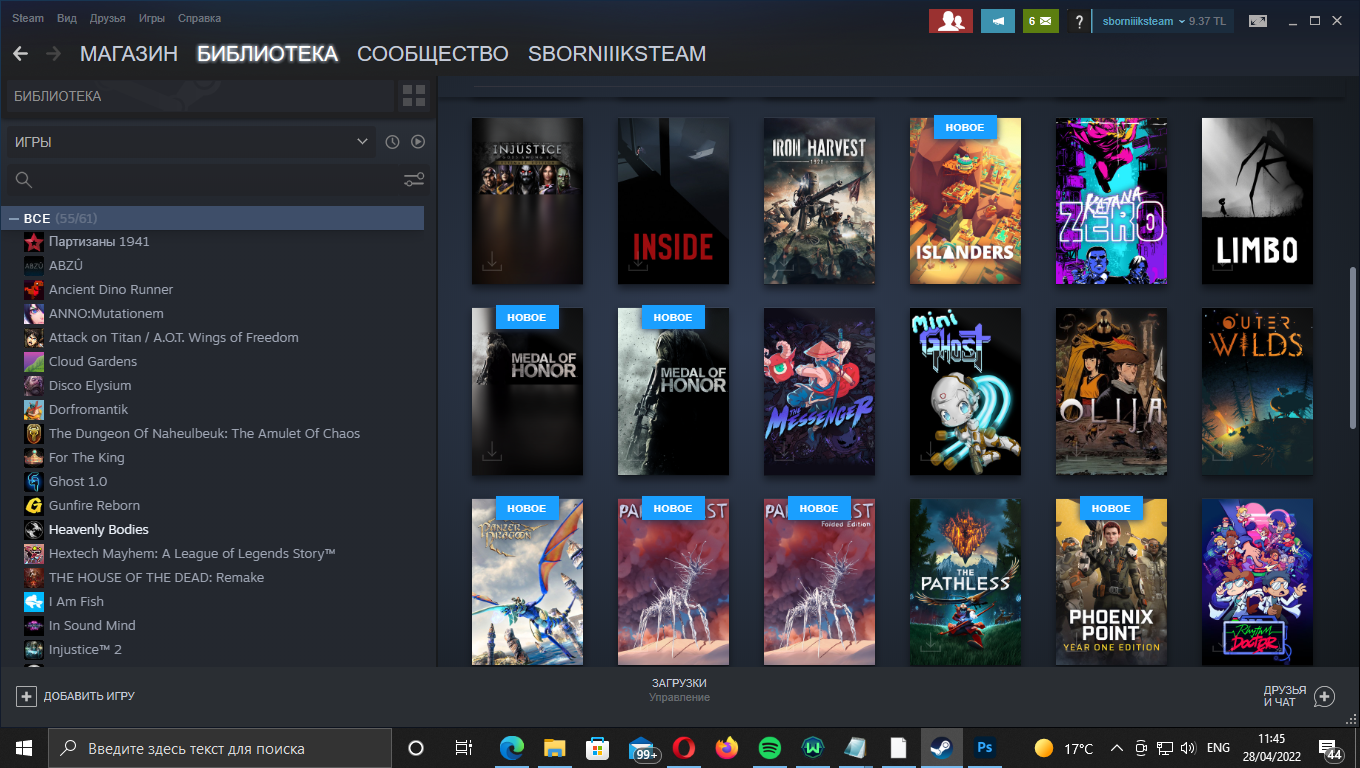Click the Big Picture mode icon
This screenshot has width=1360, height=768.
click(1258, 21)
